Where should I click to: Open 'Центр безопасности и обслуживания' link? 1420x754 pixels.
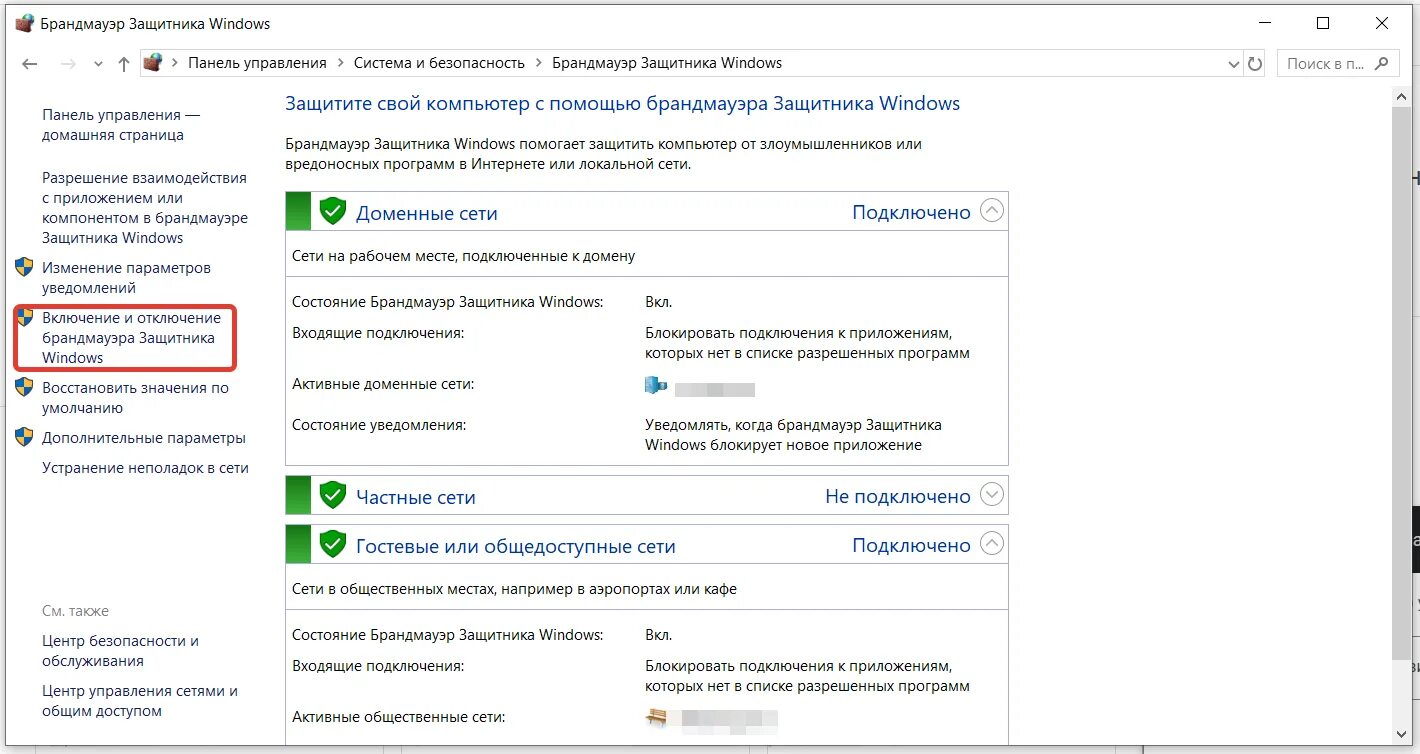(120, 651)
